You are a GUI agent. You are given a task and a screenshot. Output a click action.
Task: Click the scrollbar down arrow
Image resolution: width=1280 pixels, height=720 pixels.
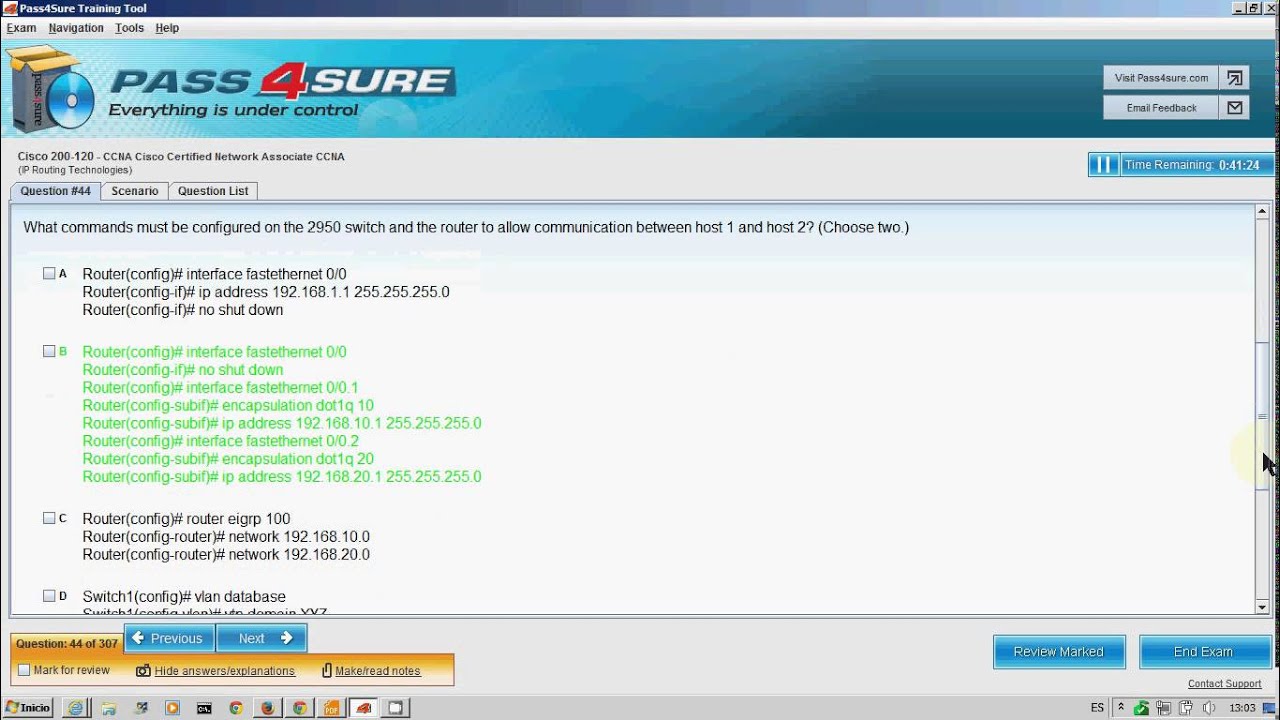coord(1262,607)
